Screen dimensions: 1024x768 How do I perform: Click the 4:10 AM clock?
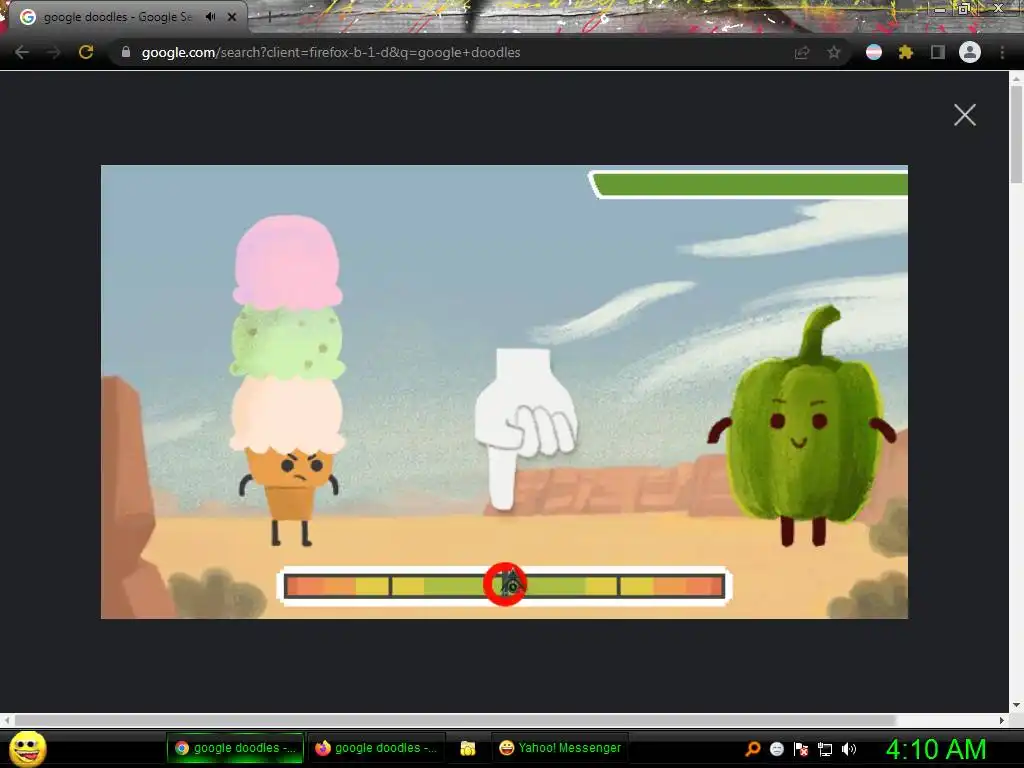click(936, 749)
